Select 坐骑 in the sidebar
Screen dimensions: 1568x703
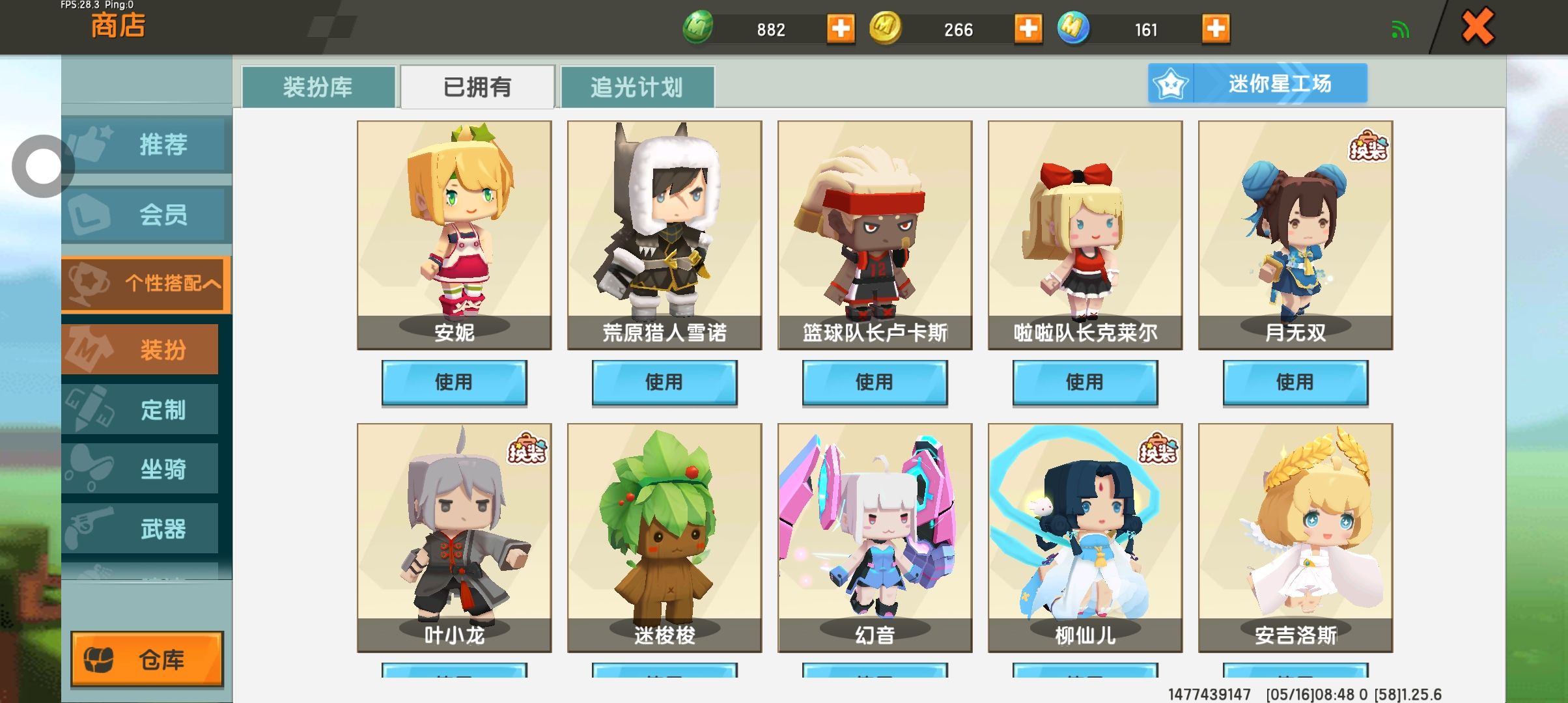140,469
